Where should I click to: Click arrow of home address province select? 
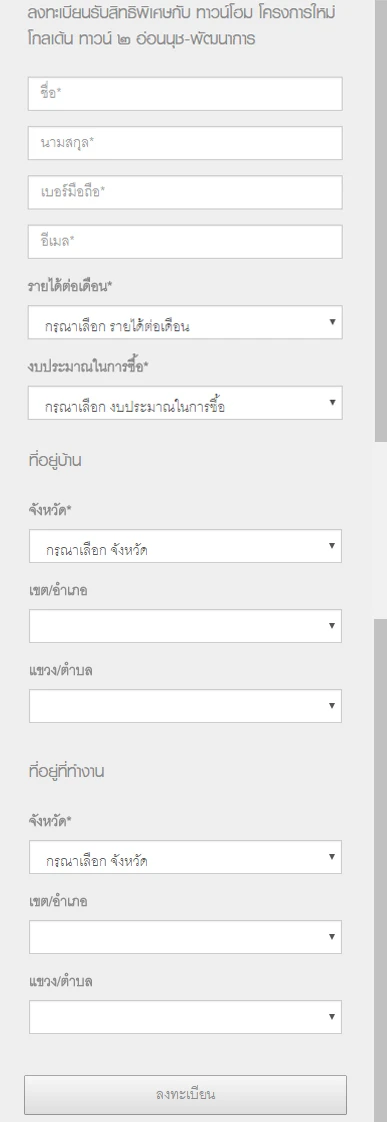click(x=332, y=546)
